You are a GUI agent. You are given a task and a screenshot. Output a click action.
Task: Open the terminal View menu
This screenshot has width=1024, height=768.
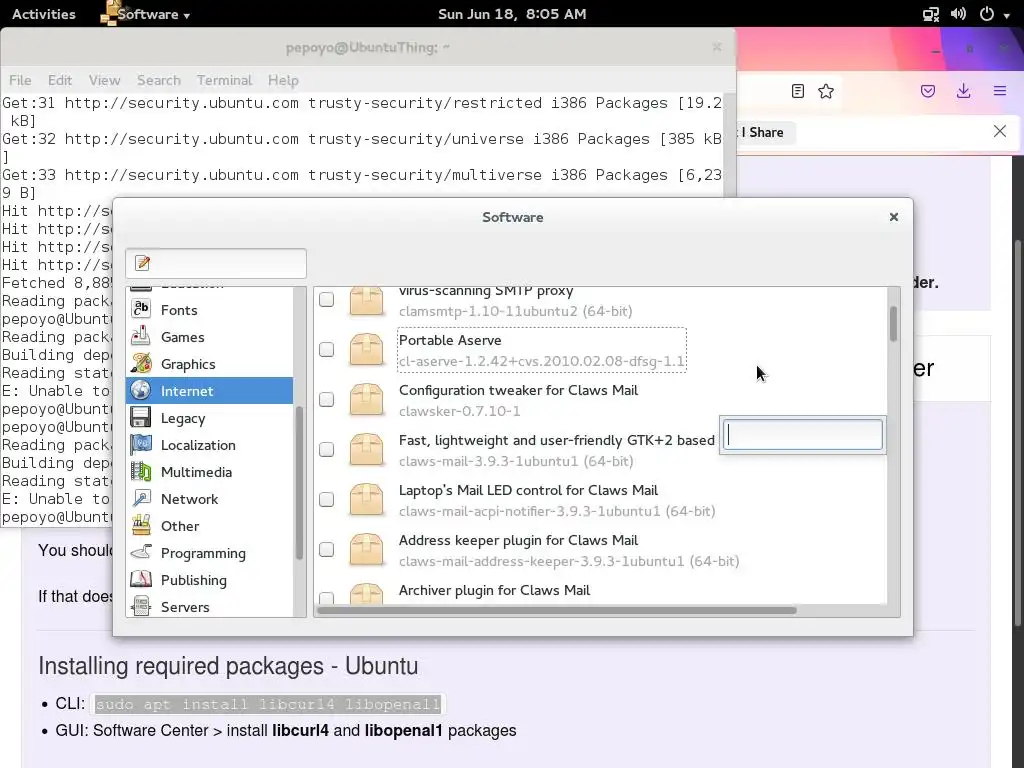[104, 80]
